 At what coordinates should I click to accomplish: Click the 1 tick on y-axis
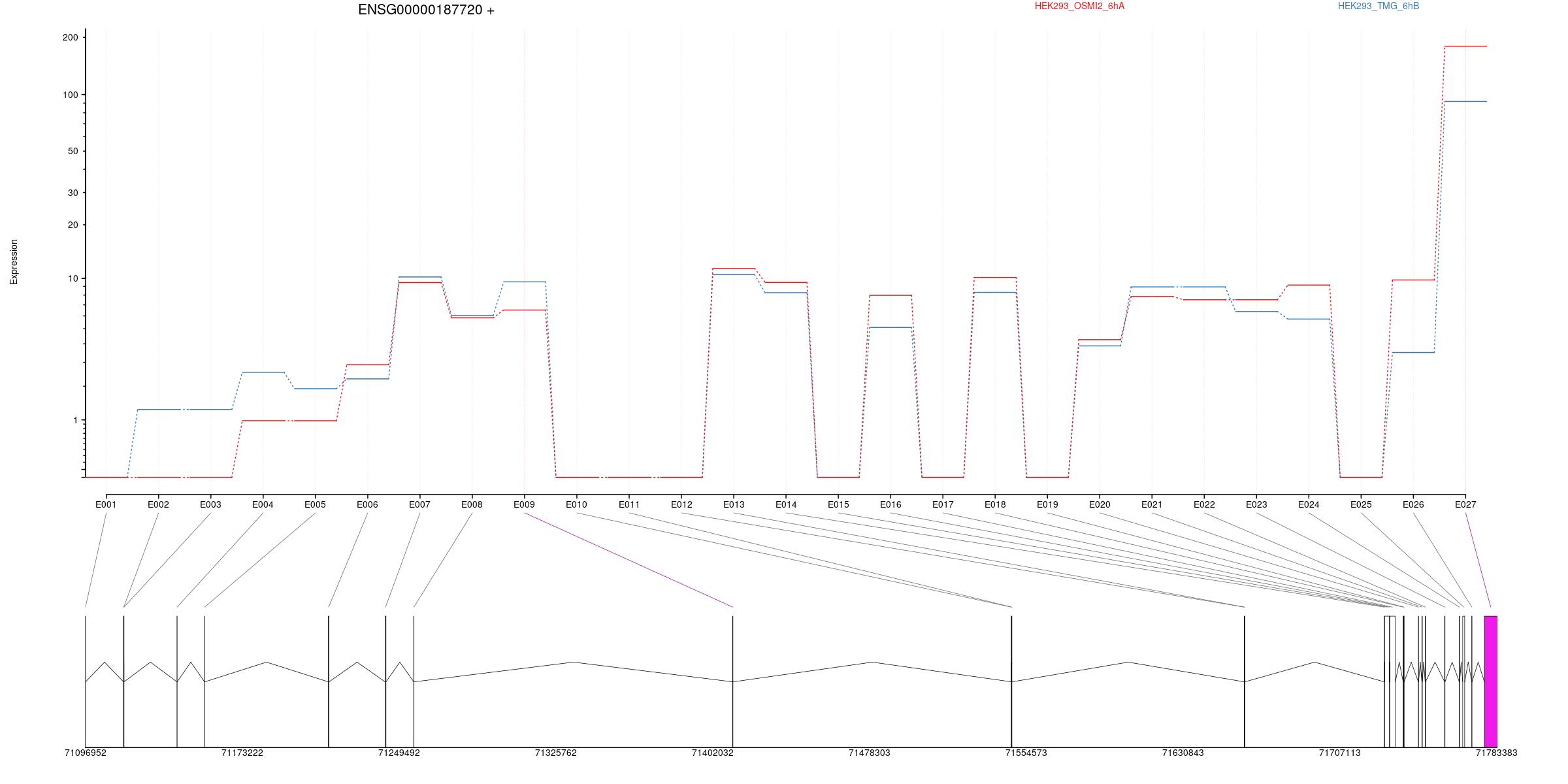[x=75, y=420]
